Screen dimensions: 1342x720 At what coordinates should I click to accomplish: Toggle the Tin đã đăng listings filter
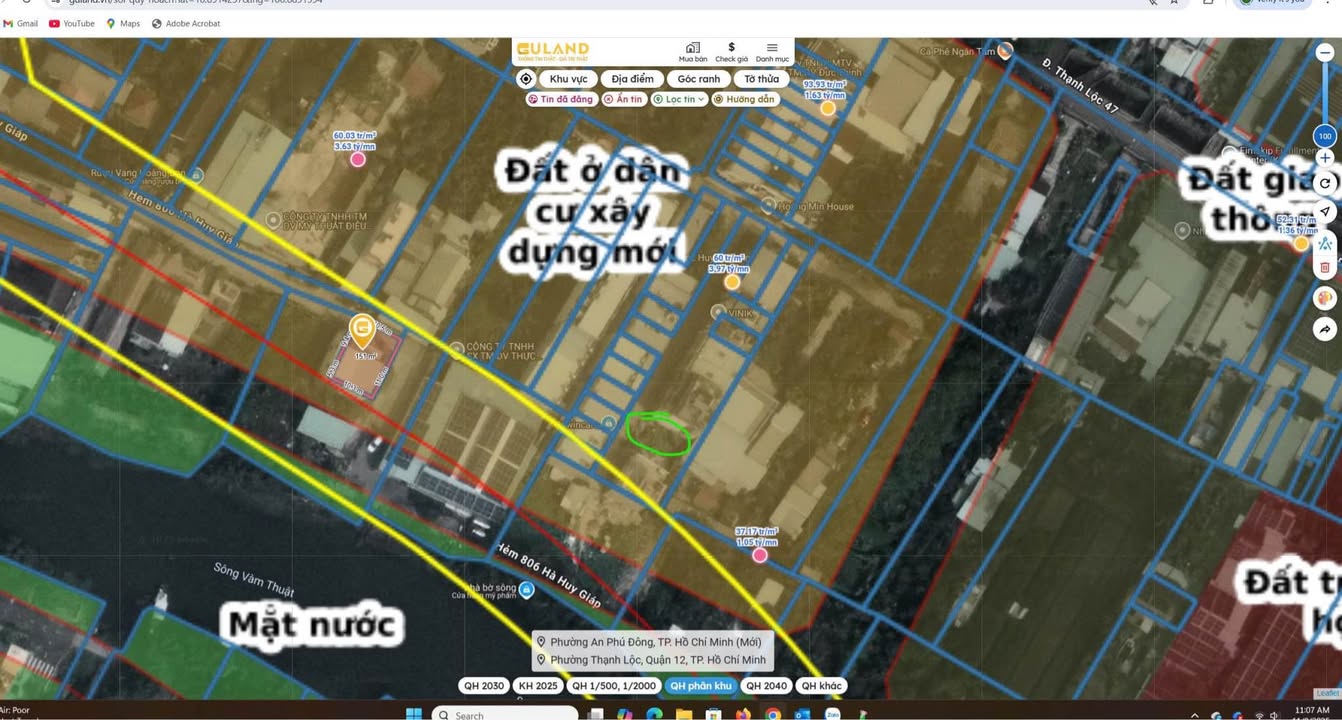click(561, 99)
